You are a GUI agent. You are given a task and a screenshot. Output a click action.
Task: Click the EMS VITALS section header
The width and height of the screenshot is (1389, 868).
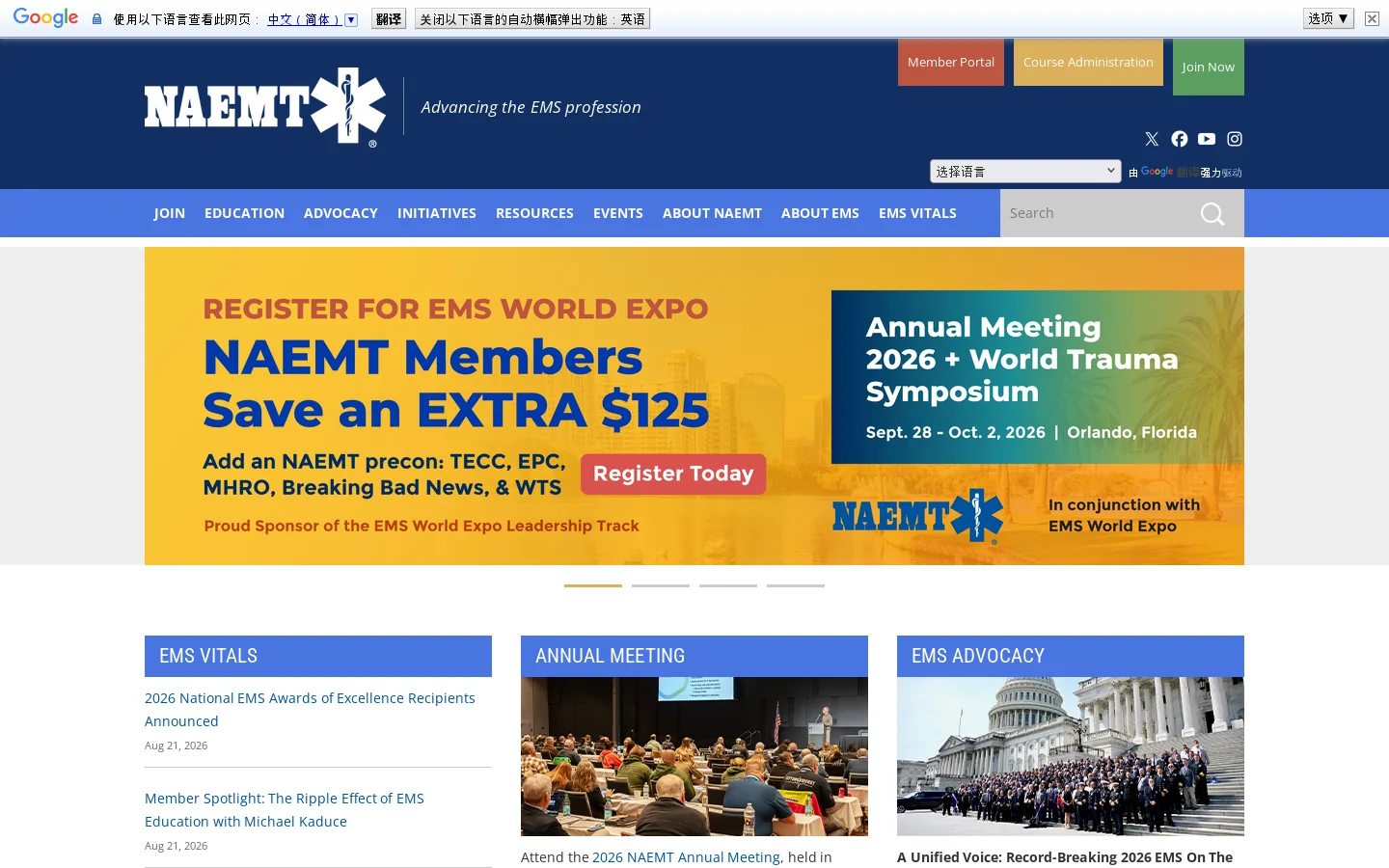318,656
